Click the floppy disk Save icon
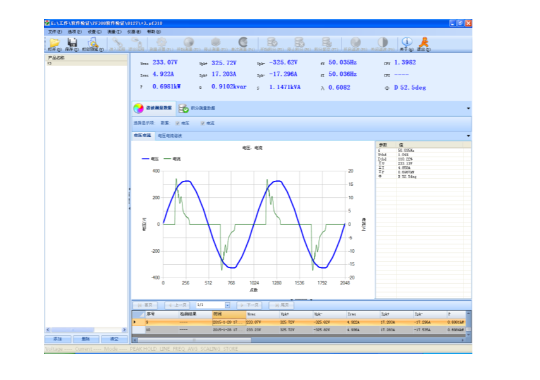The height and width of the screenshot is (380, 540). tap(72, 43)
